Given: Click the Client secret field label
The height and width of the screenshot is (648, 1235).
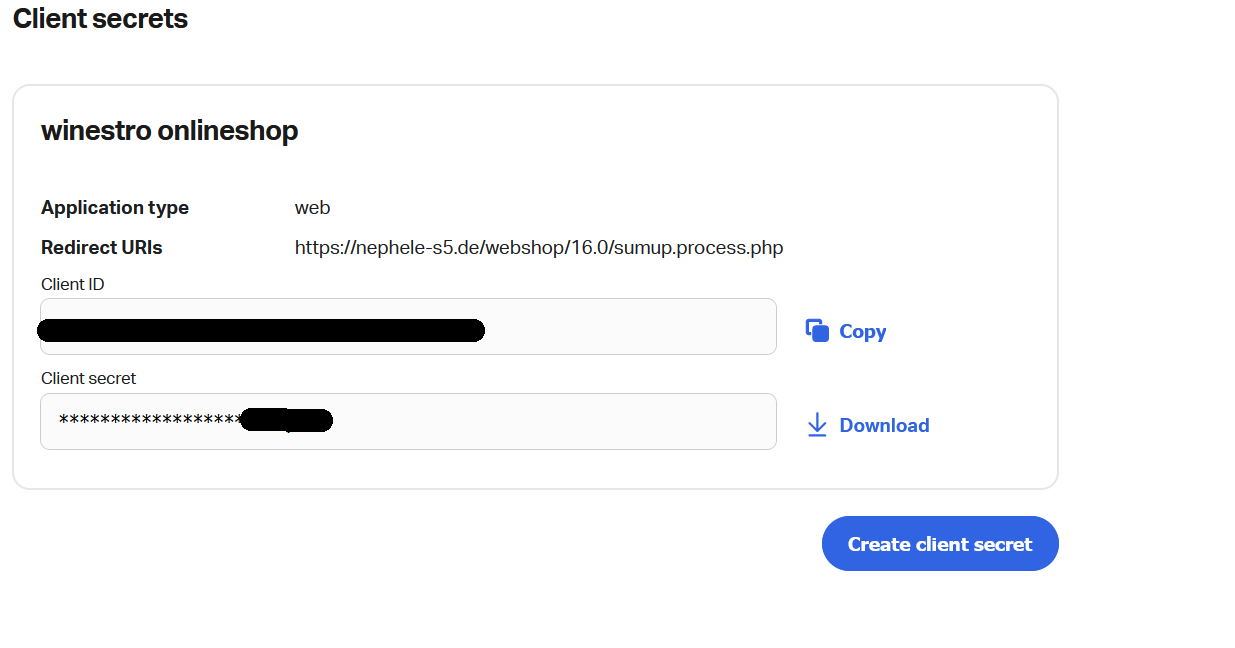Looking at the screenshot, I should pyautogui.click(x=88, y=378).
